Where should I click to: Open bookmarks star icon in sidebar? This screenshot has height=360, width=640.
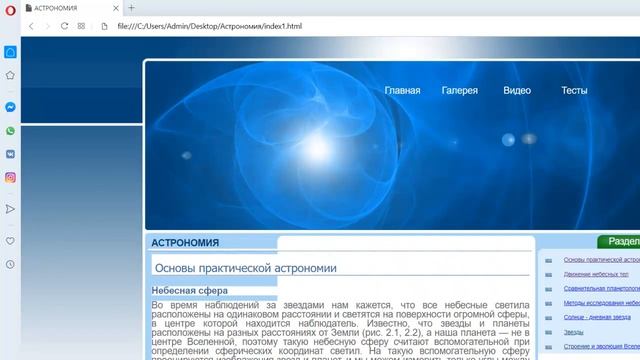tap(10, 75)
